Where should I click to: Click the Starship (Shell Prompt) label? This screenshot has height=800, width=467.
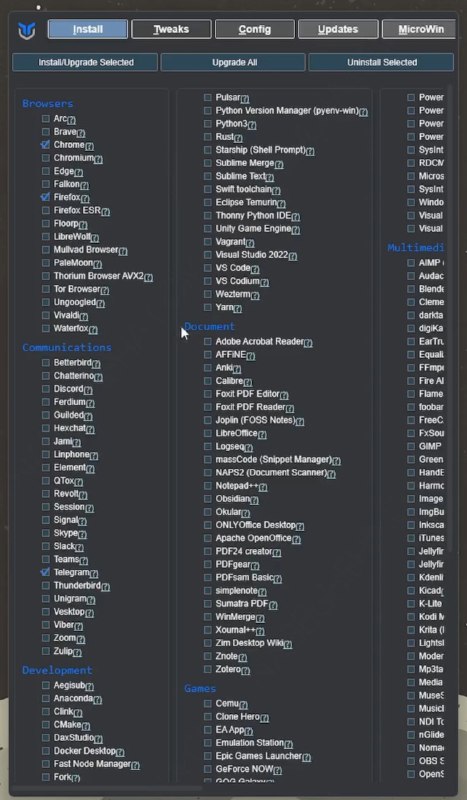tap(260, 150)
